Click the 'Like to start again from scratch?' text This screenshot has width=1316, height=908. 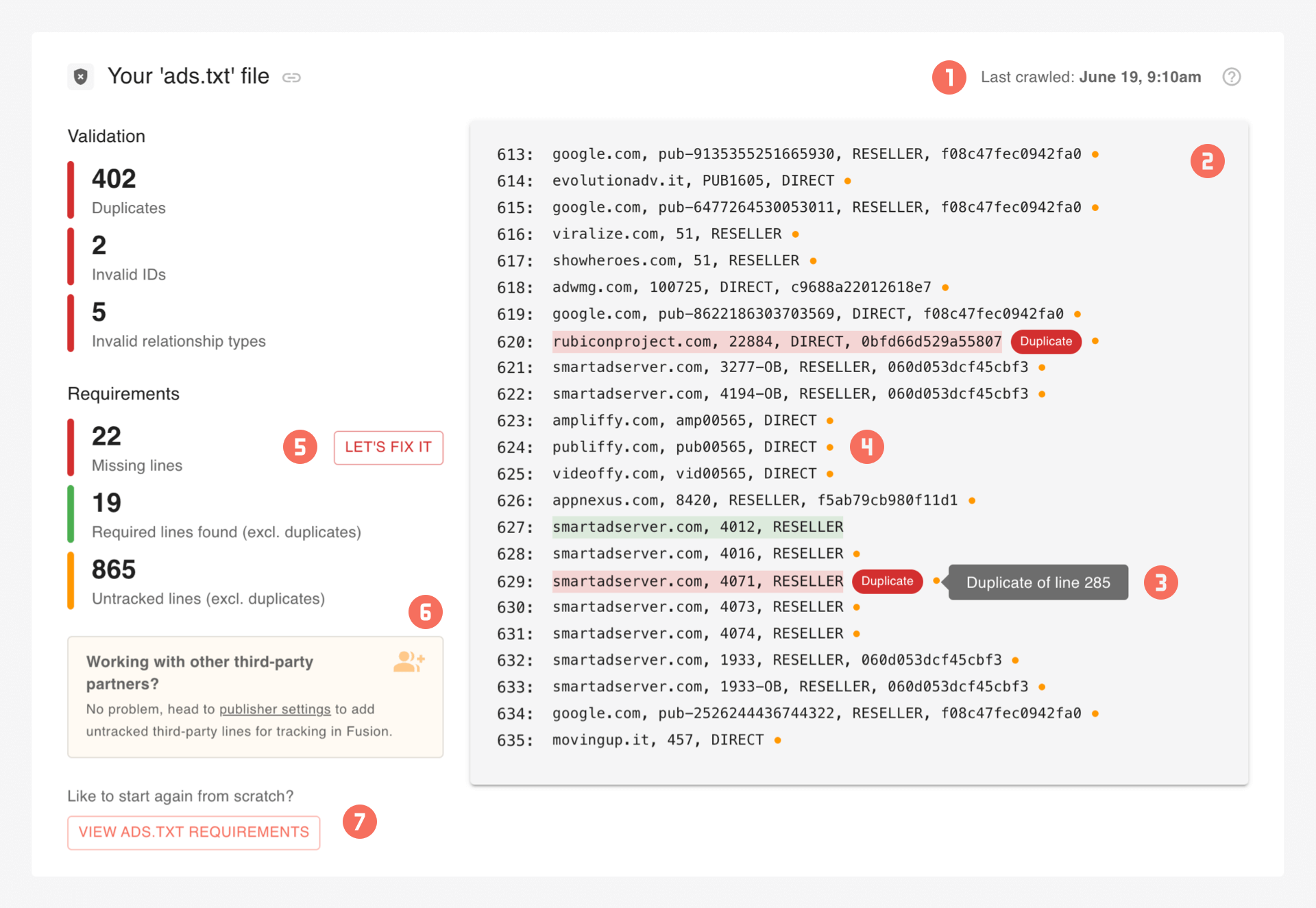click(180, 796)
